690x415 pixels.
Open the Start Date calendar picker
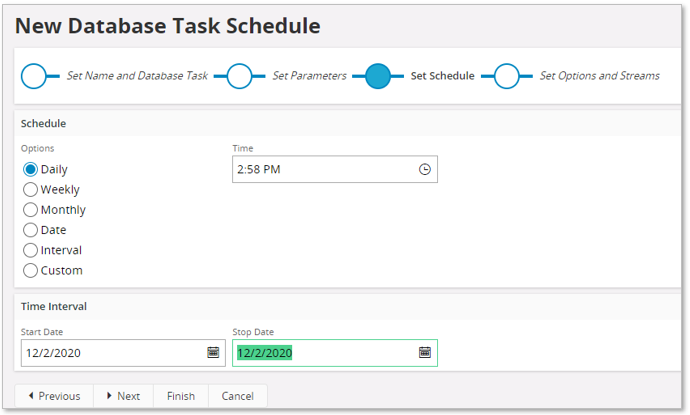[213, 352]
